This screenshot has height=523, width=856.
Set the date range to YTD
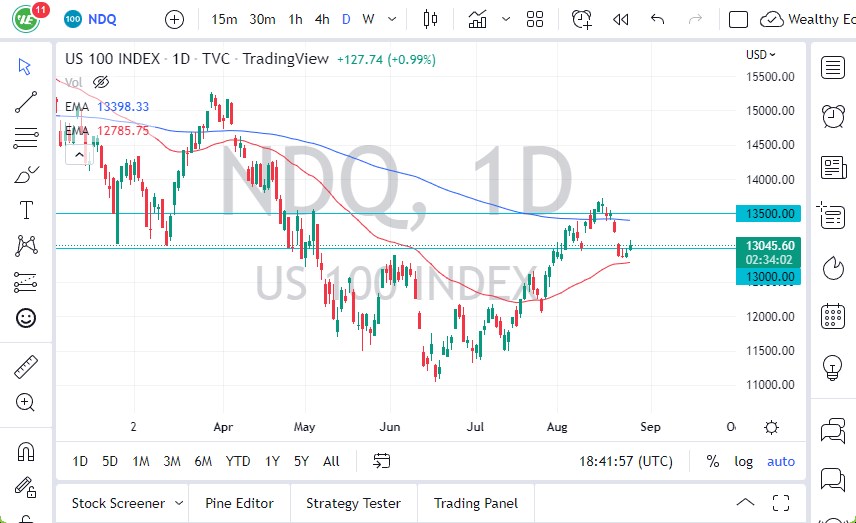tap(238, 461)
